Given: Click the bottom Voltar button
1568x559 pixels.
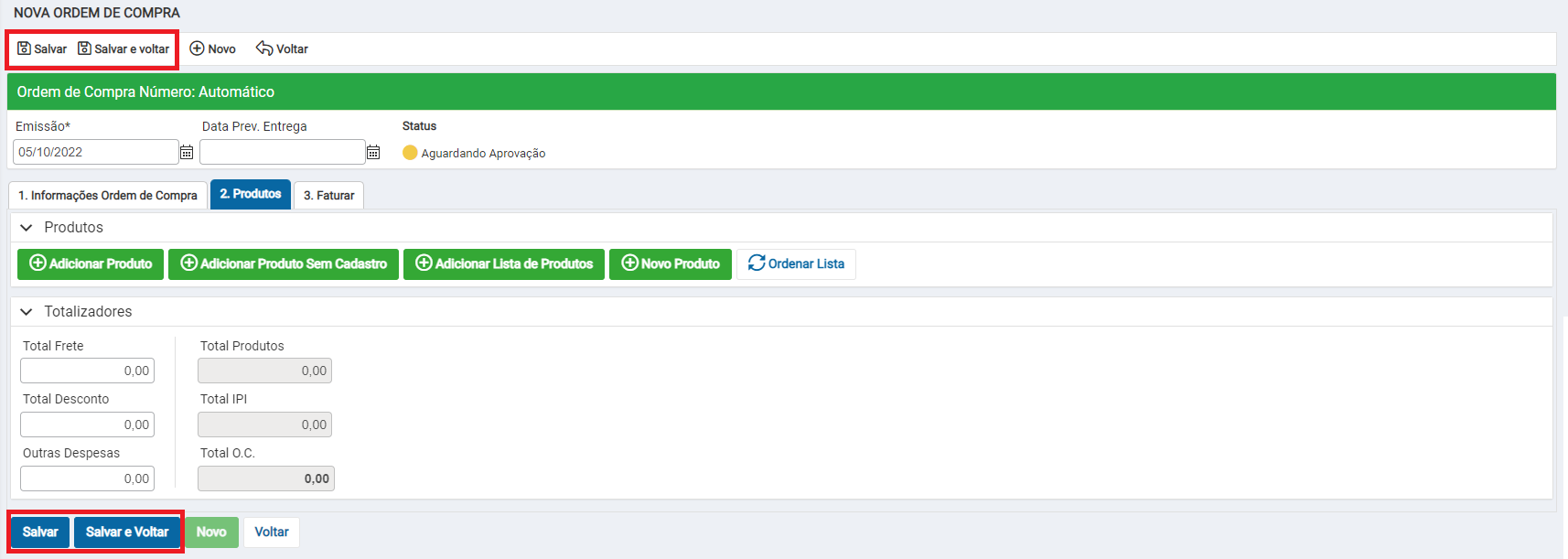Looking at the screenshot, I should tap(272, 532).
